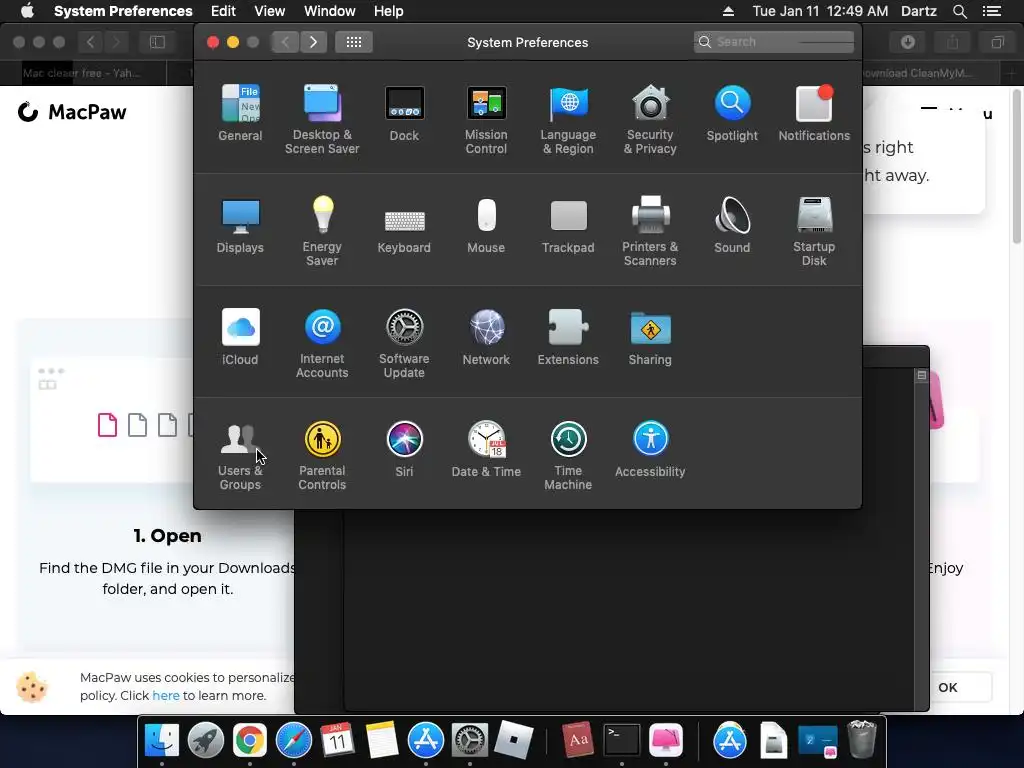
Task: Show Safari downloads
Action: 908,42
